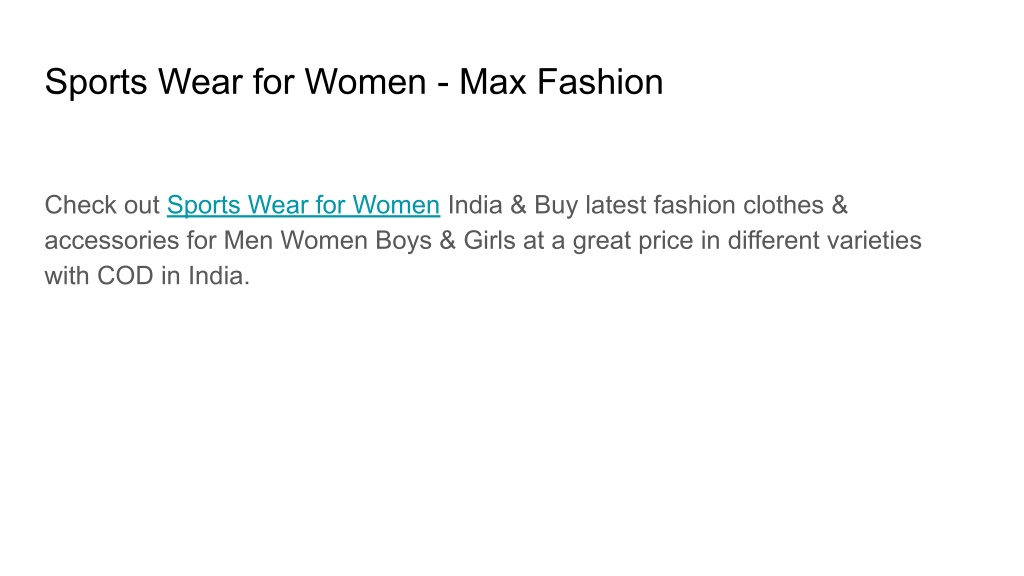The image size is (1024, 576).
Task: Click the ampersand ending the first paragraph line
Action: [x=839, y=205]
